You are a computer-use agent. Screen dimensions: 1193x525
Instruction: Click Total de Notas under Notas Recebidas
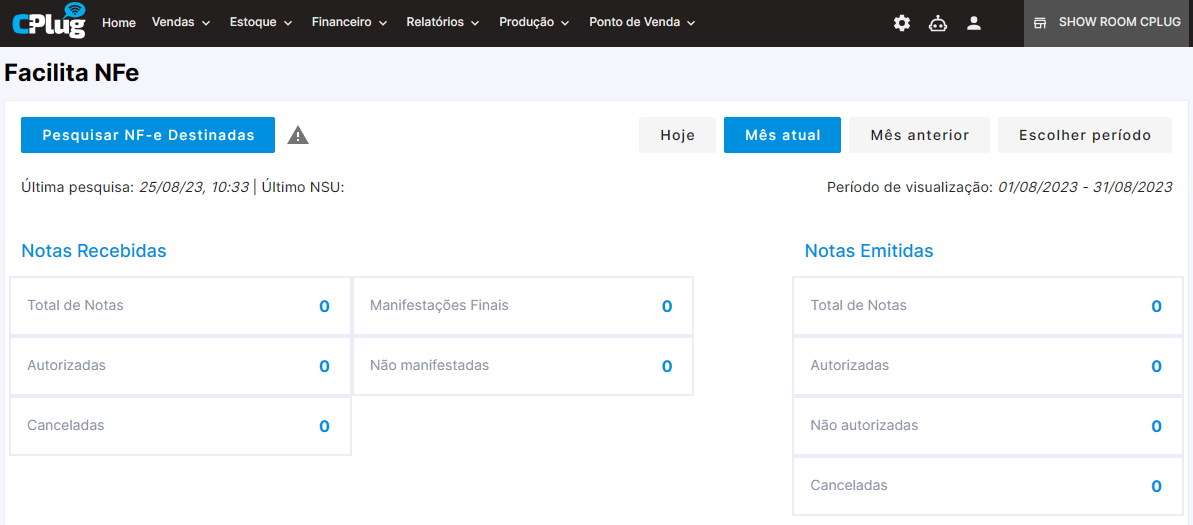pos(180,306)
